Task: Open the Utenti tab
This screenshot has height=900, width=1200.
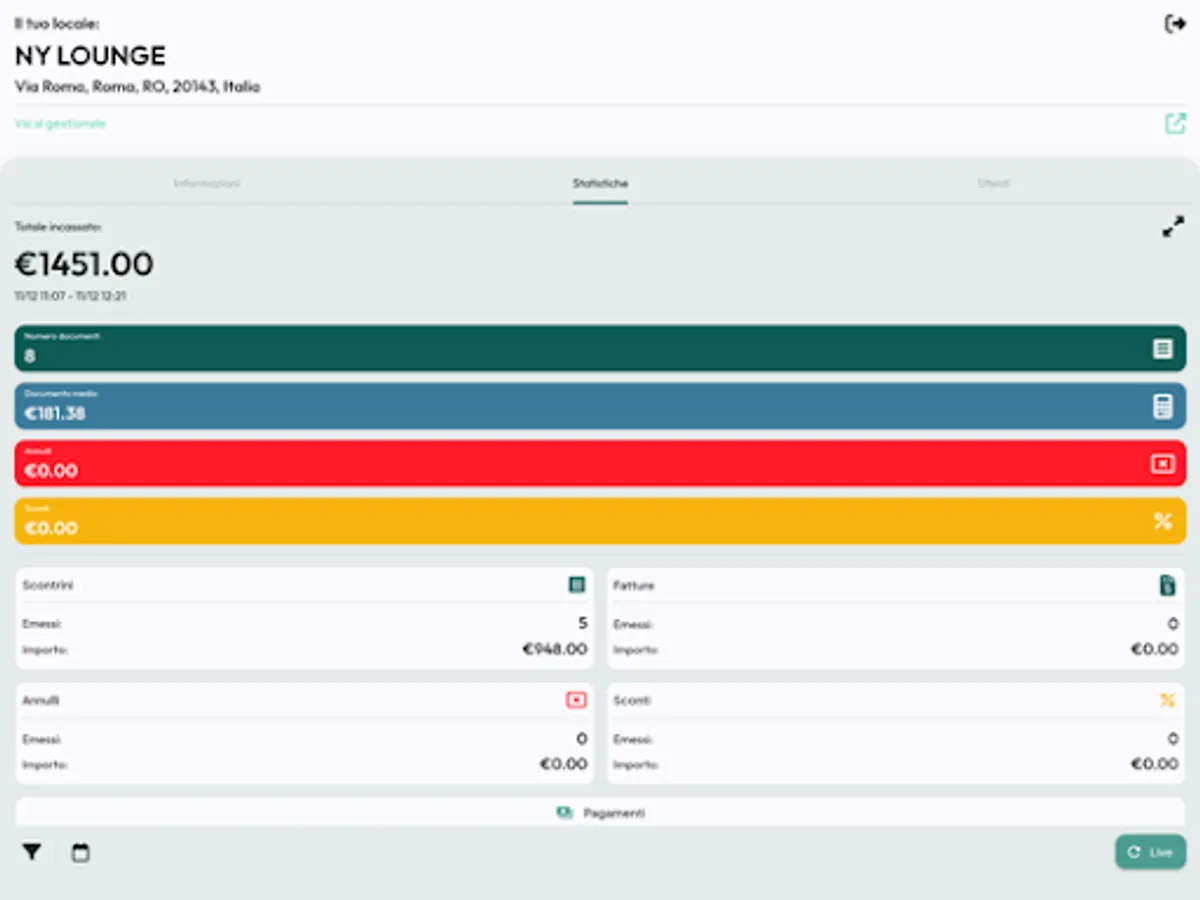Action: point(993,184)
